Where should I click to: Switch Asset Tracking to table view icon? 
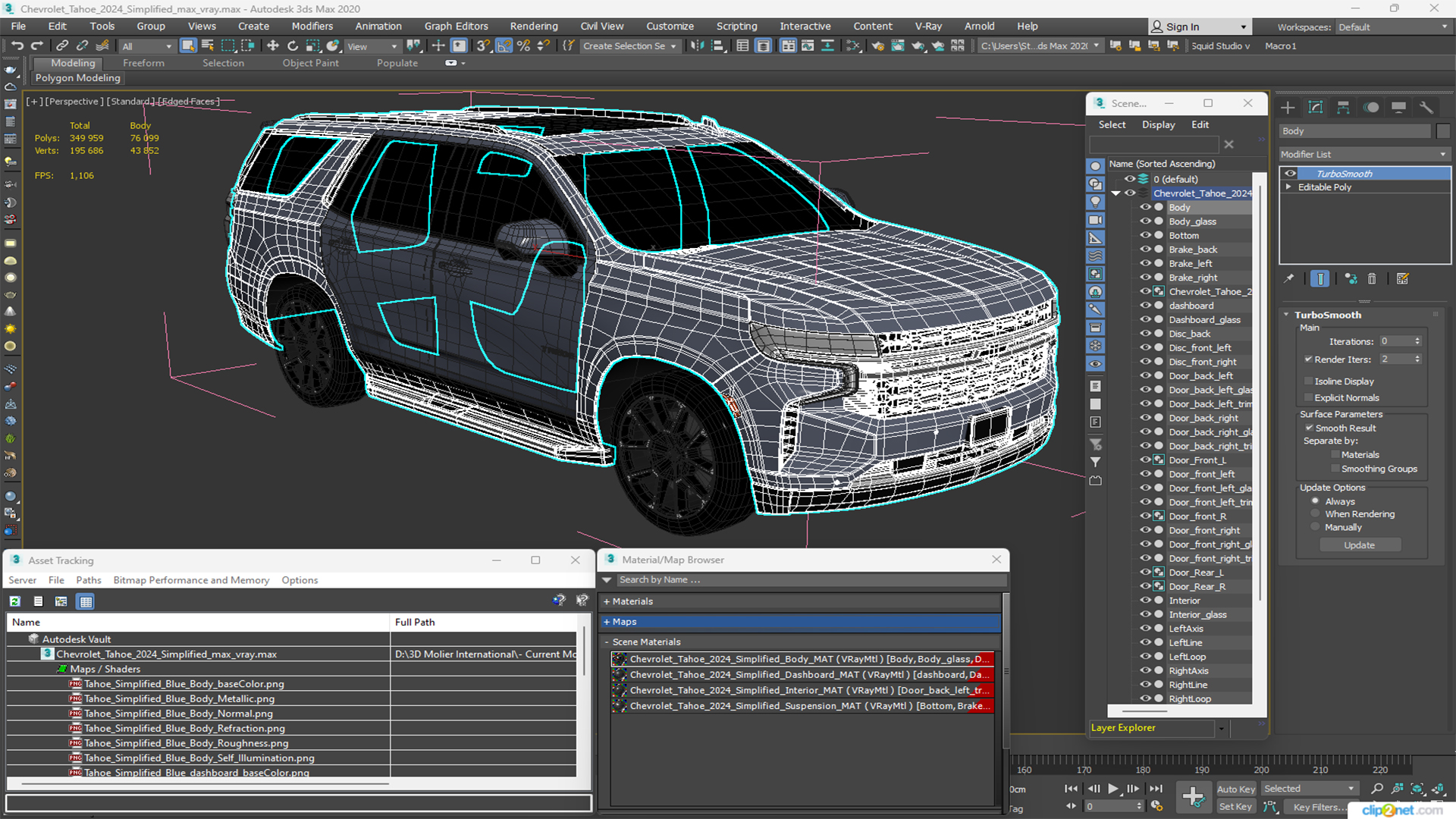click(x=86, y=601)
